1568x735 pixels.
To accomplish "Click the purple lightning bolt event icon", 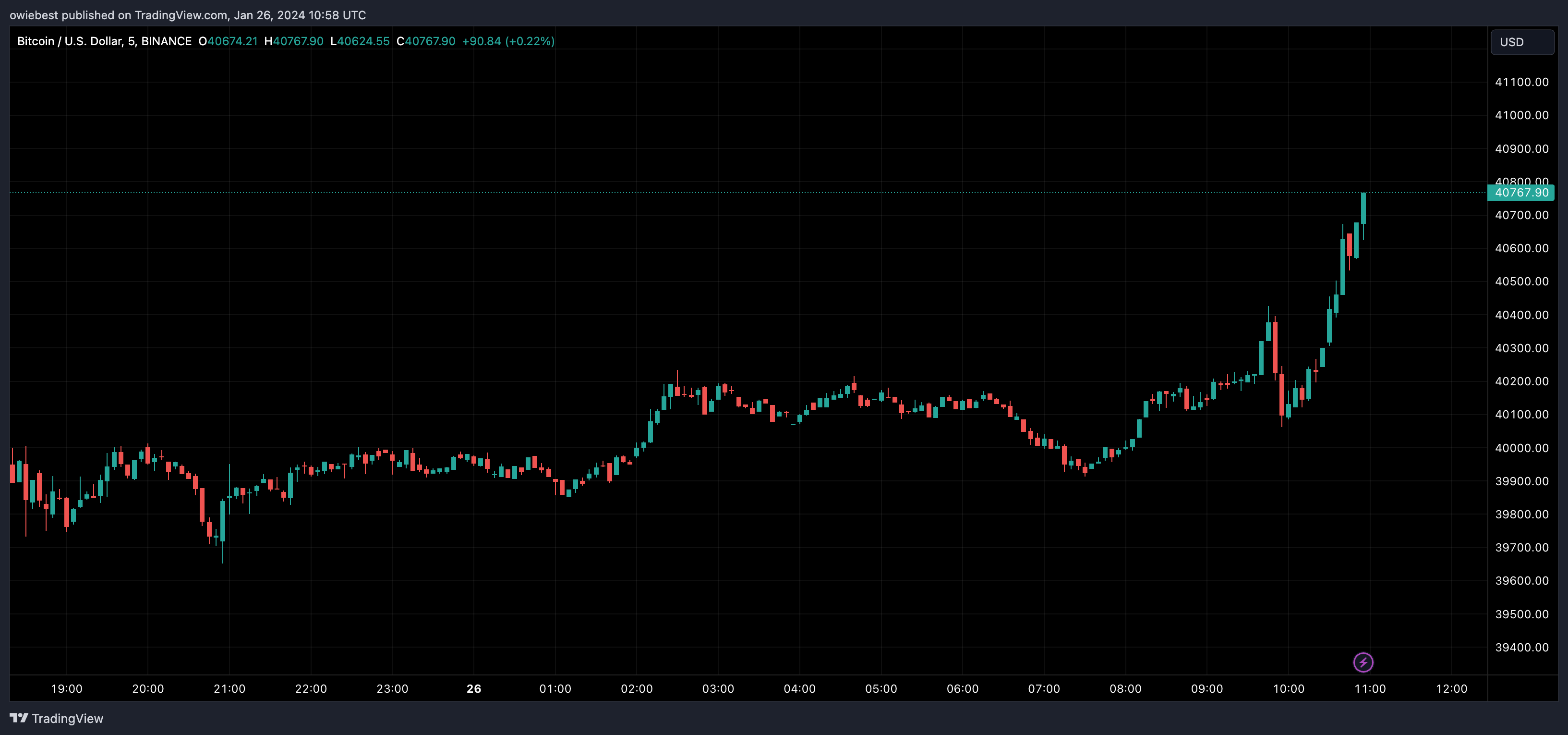I will click(x=1363, y=662).
